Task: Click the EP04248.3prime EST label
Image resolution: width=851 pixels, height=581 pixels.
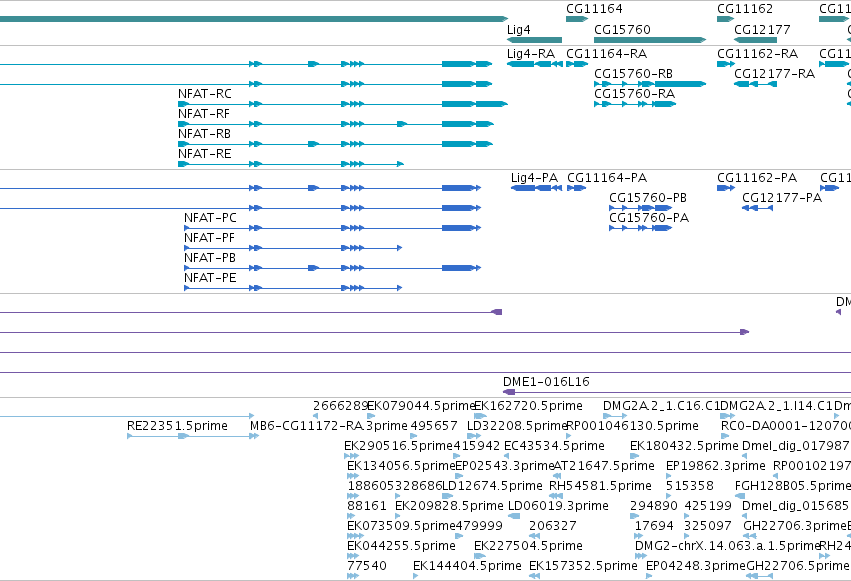Action: [x=696, y=566]
